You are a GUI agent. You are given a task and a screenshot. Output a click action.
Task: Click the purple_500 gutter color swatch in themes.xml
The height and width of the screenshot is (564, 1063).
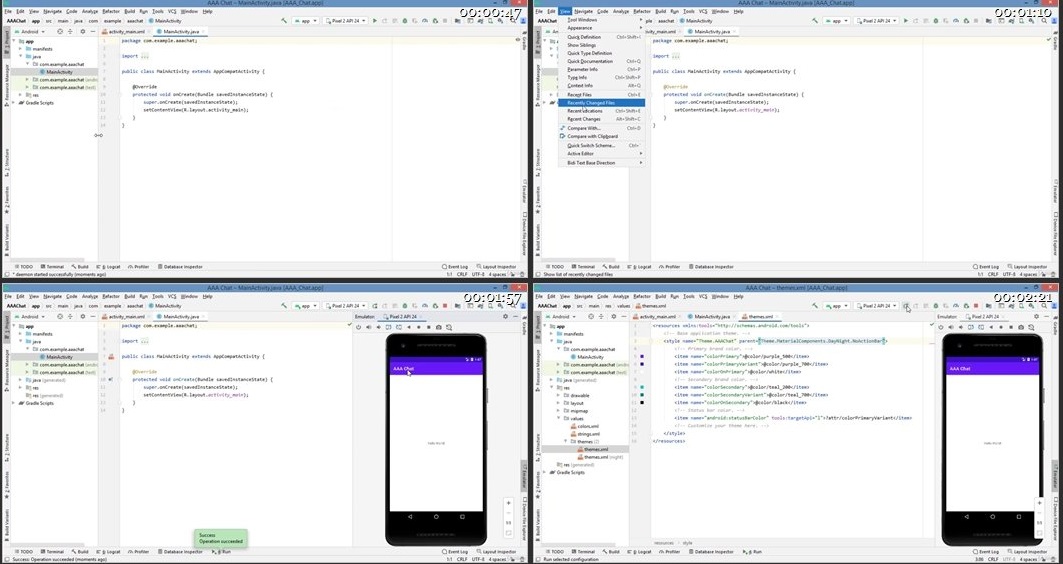pos(642,357)
